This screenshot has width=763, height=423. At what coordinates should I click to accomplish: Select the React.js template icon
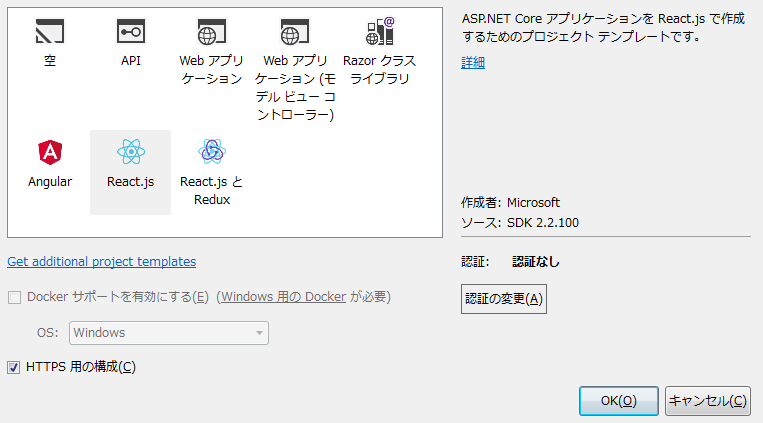click(x=130, y=152)
